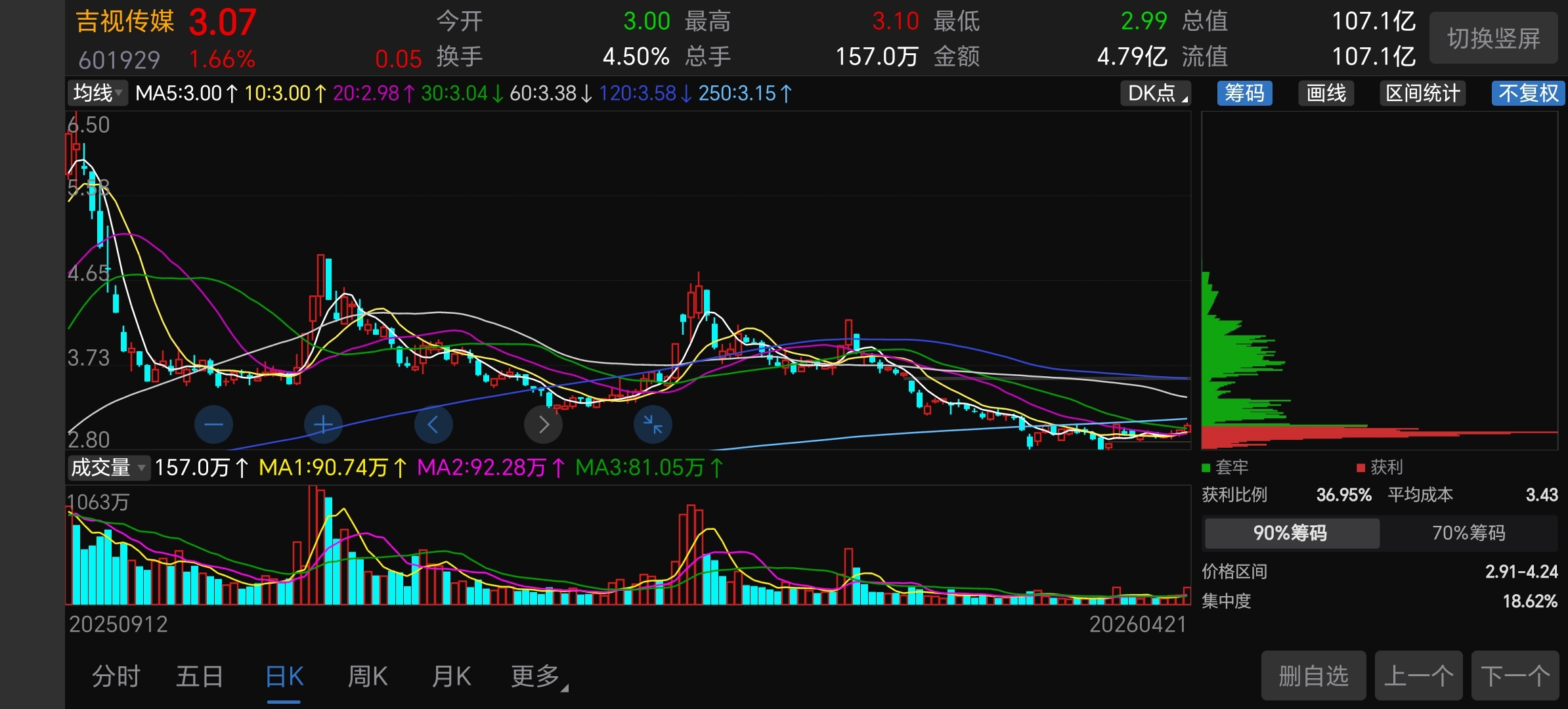
Task: Click the 切换竖屏 button
Action: point(1494,38)
